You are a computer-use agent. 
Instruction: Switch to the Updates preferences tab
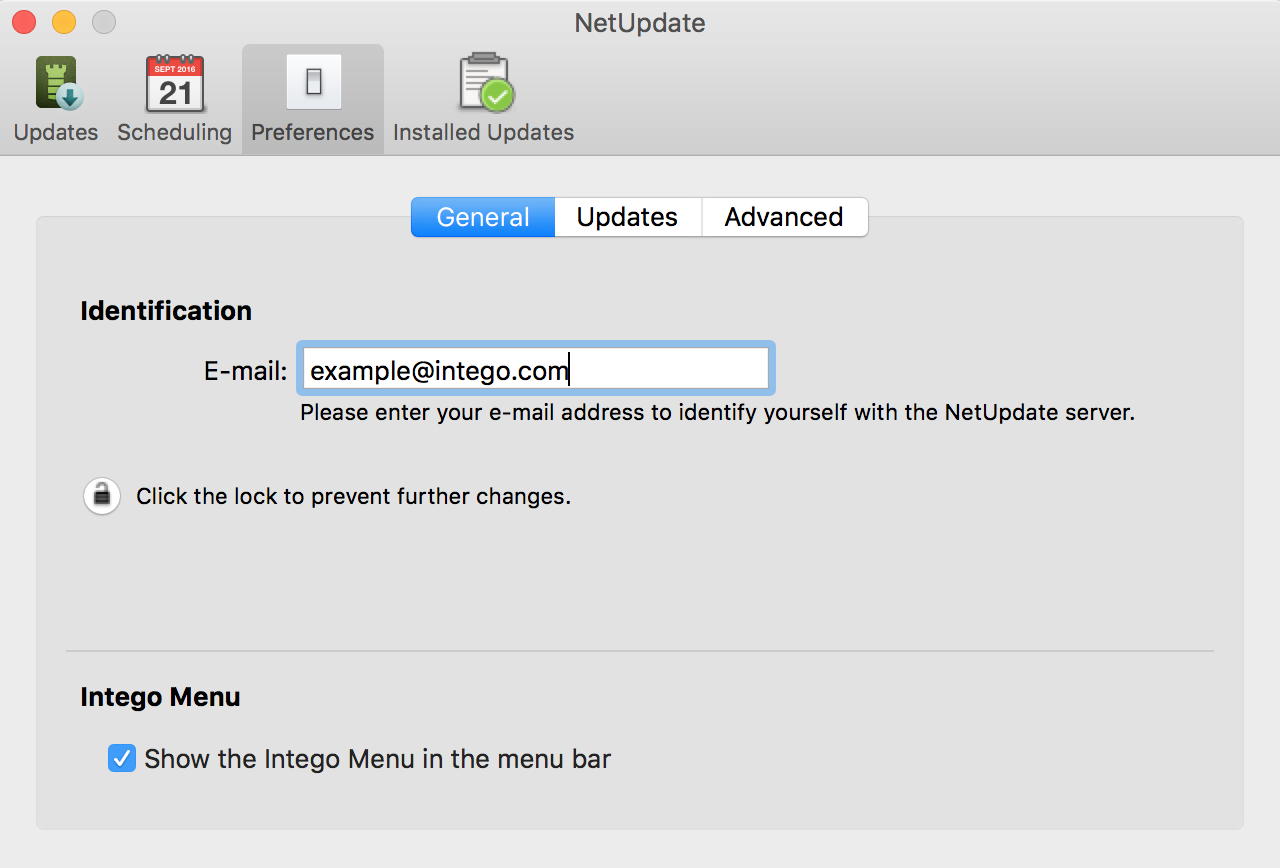tap(628, 217)
